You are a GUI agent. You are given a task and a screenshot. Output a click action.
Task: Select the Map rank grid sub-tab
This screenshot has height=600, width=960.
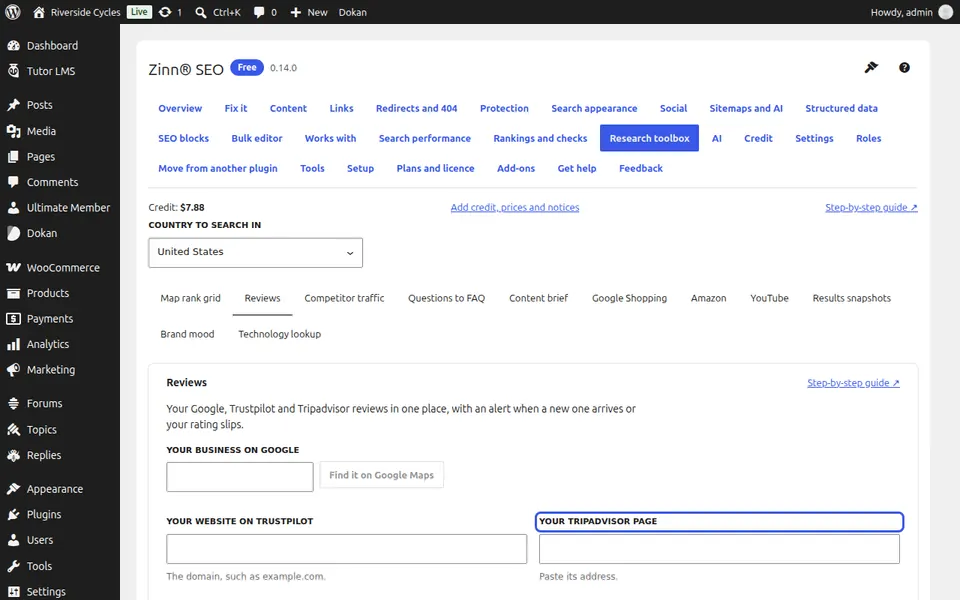point(190,298)
